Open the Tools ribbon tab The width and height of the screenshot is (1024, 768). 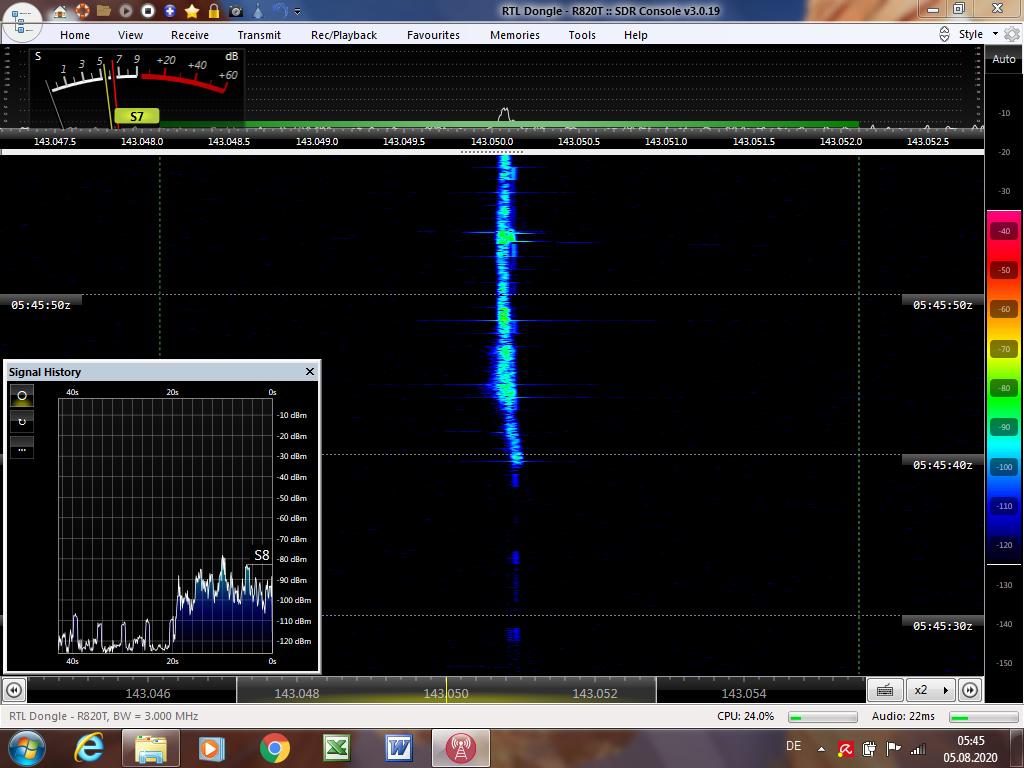pyautogui.click(x=582, y=35)
